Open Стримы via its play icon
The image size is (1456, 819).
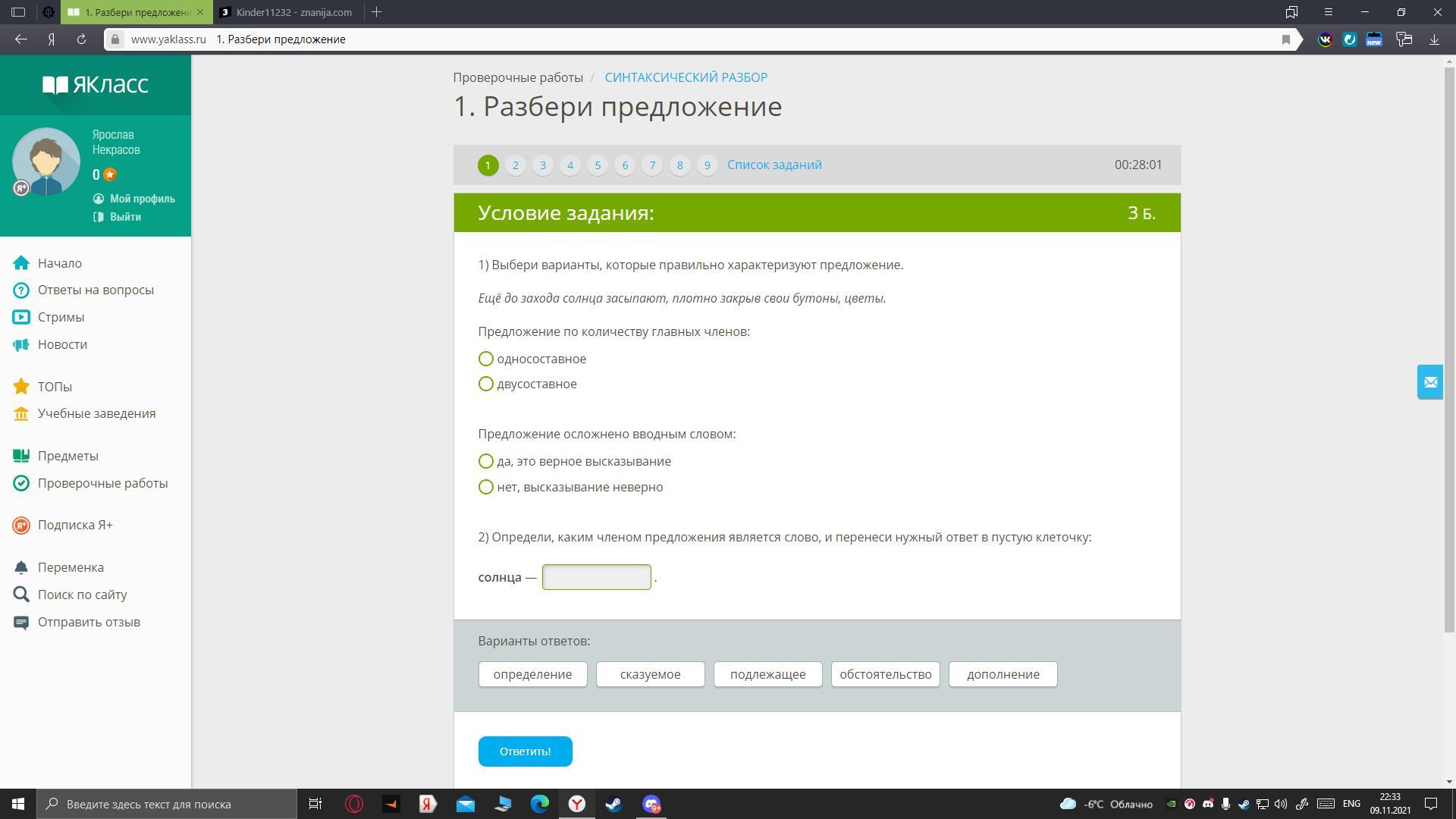[x=21, y=317]
